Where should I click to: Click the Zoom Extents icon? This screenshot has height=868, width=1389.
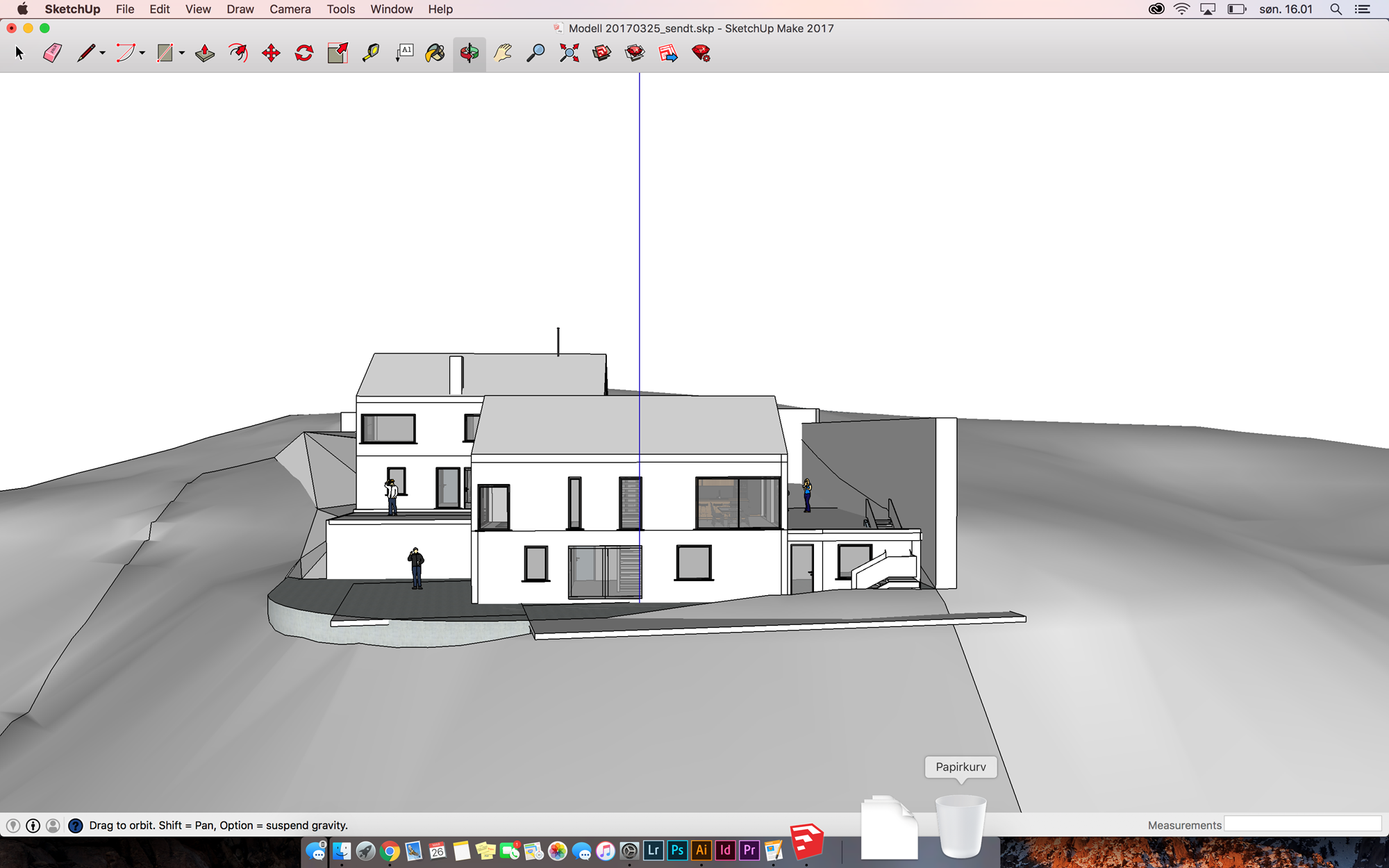click(x=569, y=53)
